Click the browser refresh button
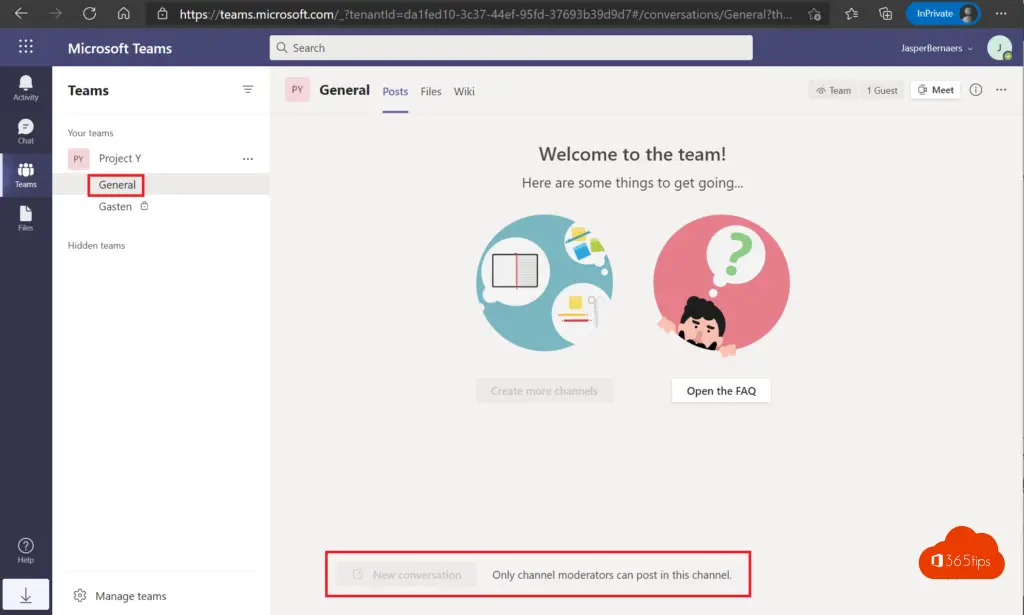The image size is (1024, 615). 90,14
